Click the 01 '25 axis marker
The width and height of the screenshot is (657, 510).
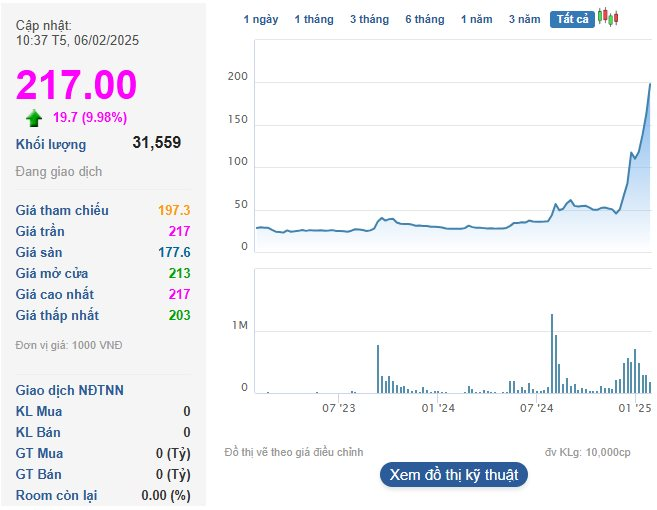pos(635,408)
